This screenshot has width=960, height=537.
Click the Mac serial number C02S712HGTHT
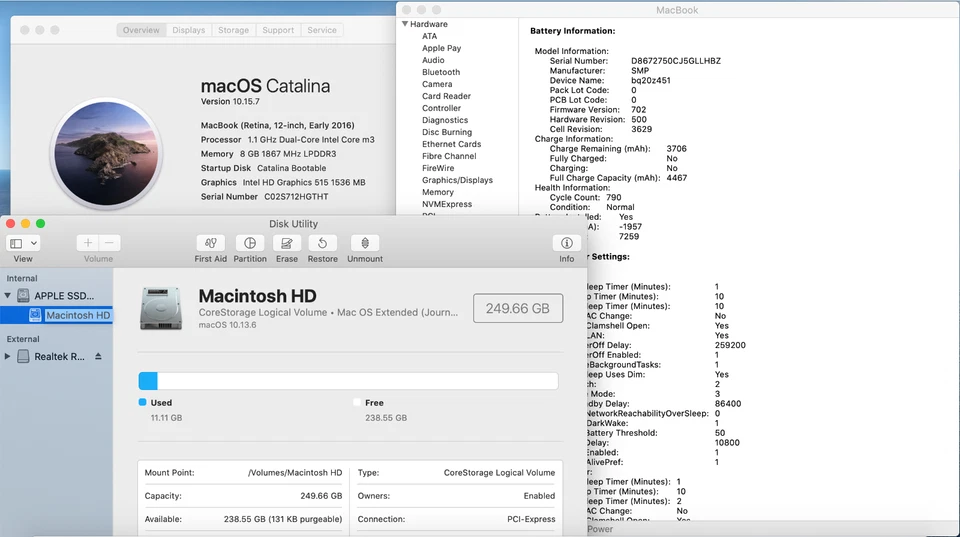pyautogui.click(x=296, y=197)
